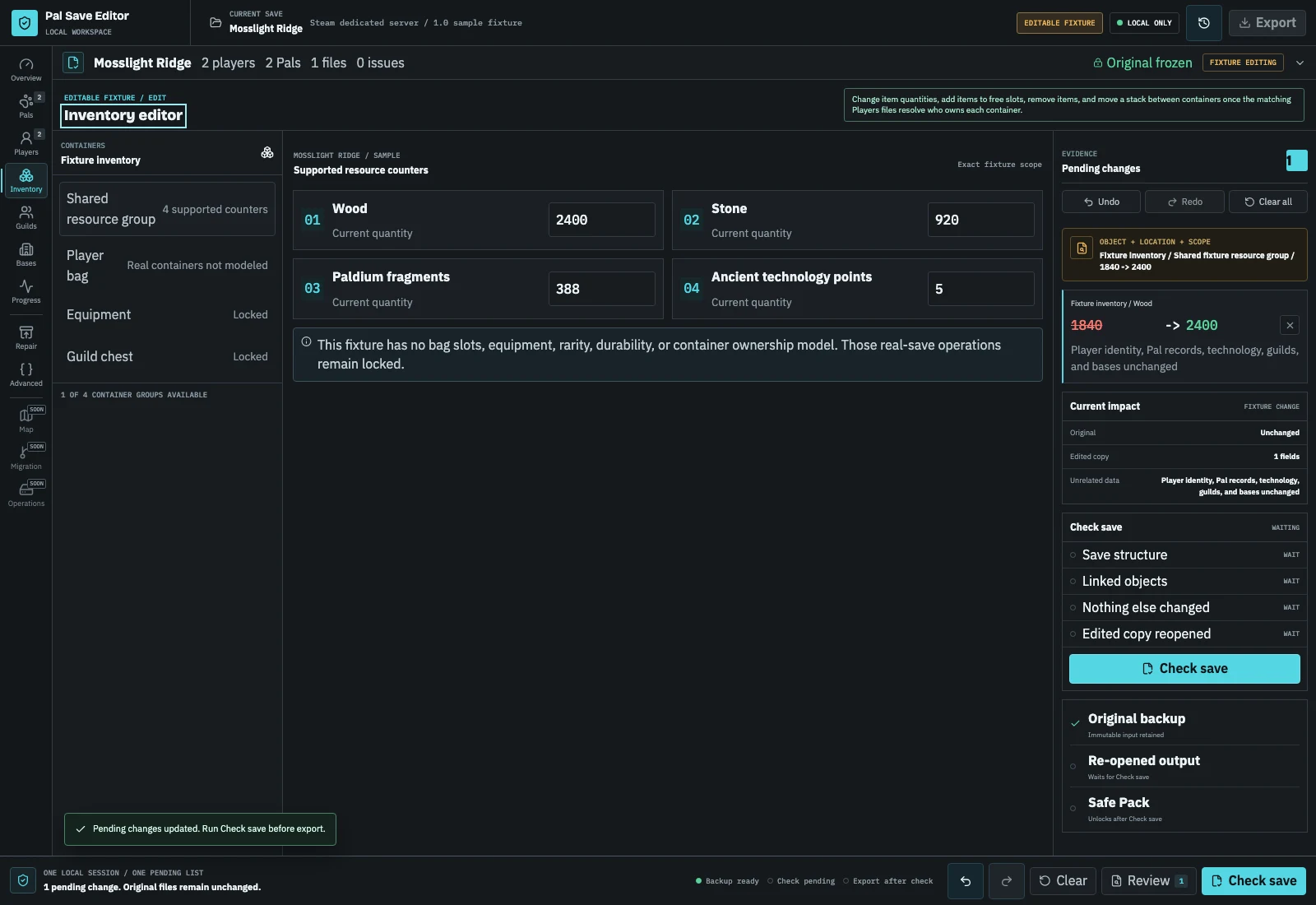
Task: Open the Pals sidebar section
Action: 26,107
